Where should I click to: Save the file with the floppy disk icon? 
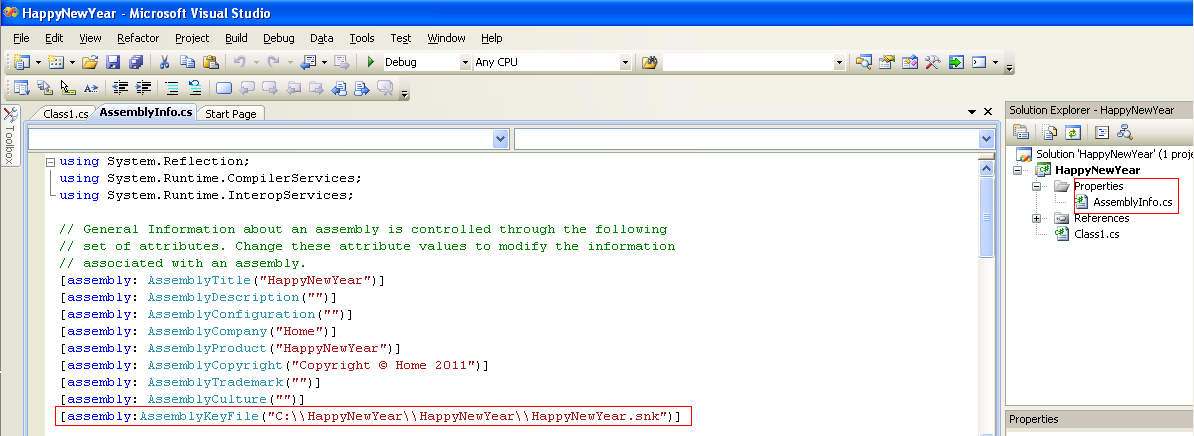(113, 62)
